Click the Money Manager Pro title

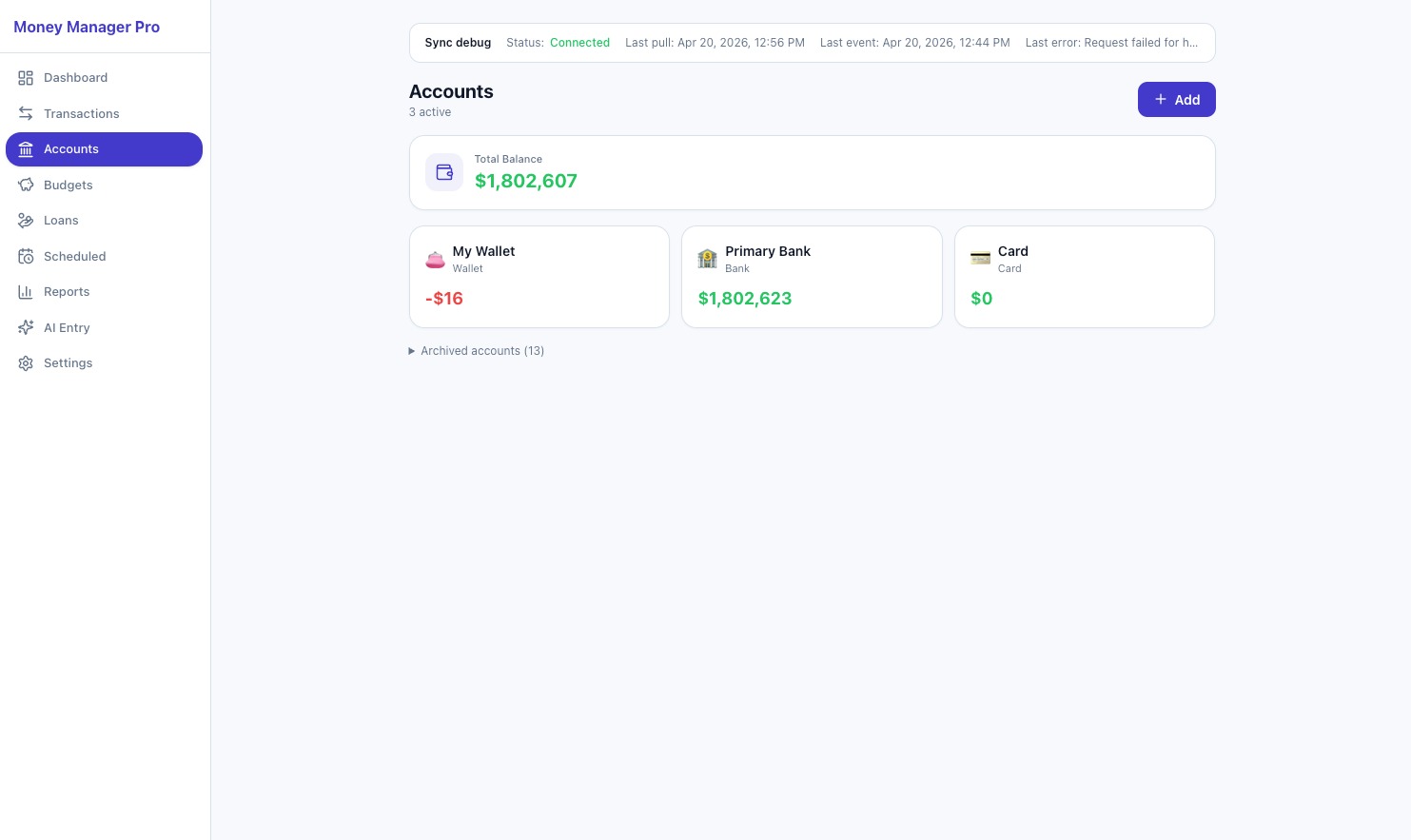click(87, 27)
